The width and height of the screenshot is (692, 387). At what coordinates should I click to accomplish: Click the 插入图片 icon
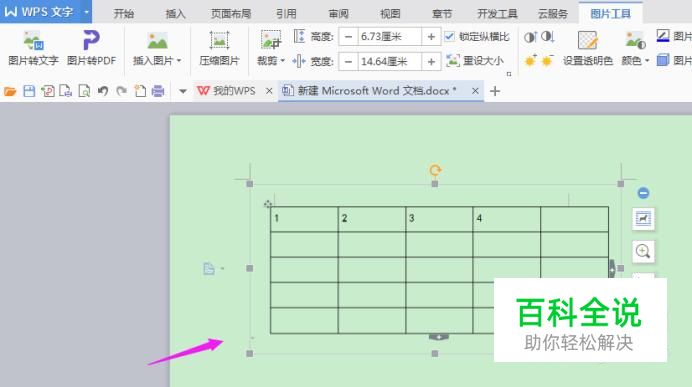(157, 41)
